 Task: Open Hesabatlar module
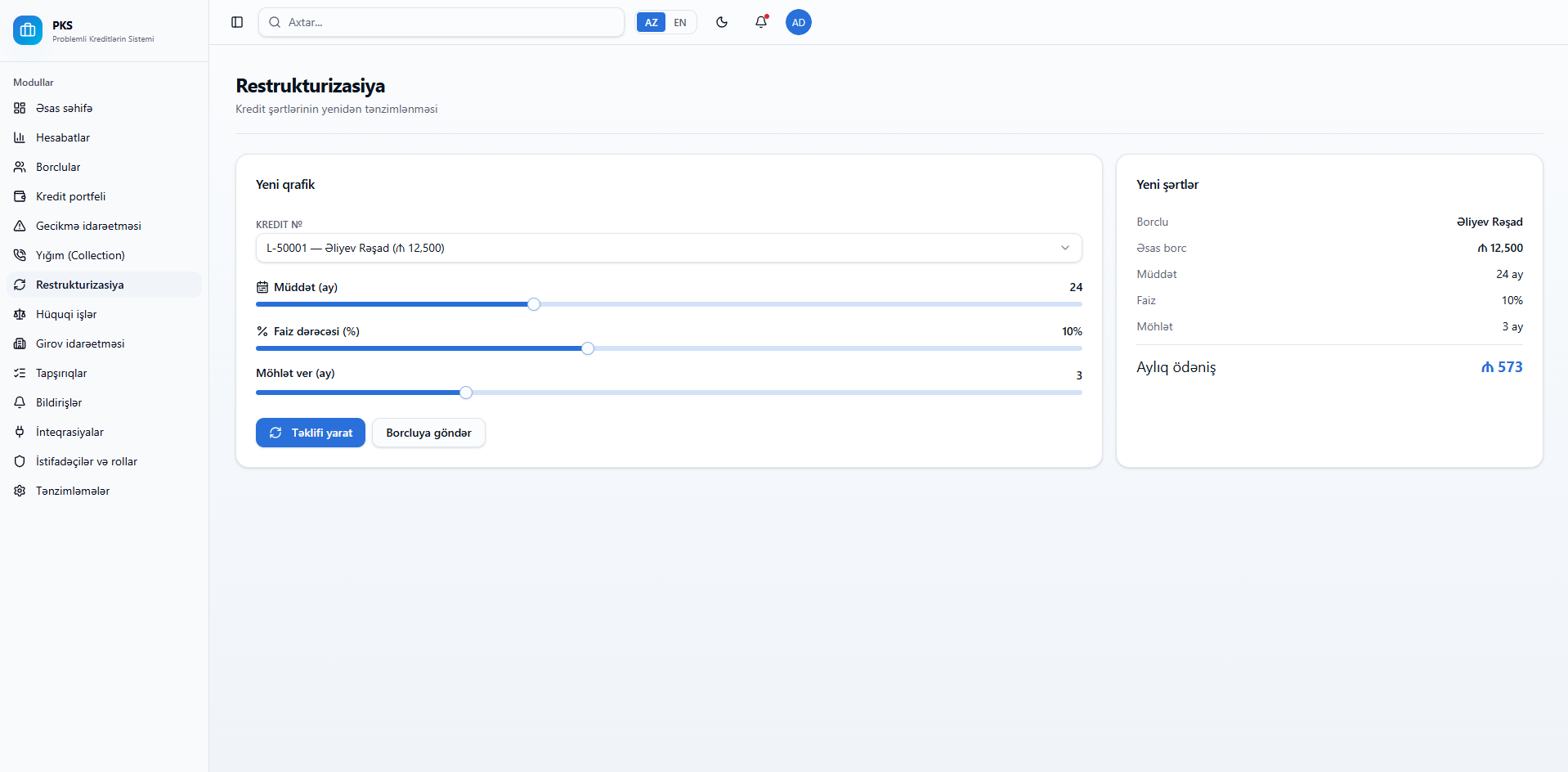tap(104, 137)
